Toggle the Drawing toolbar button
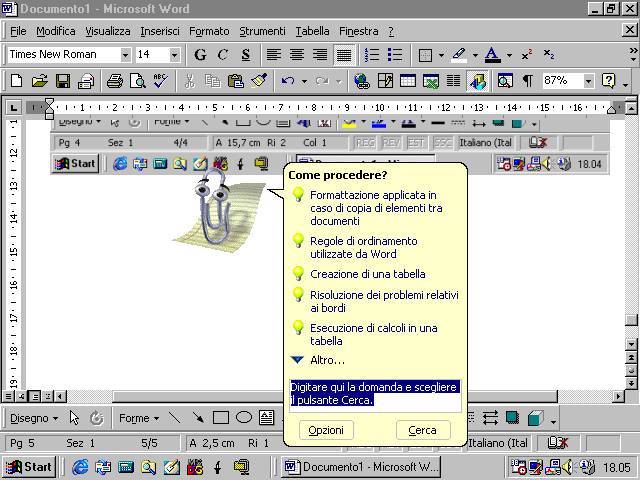The image size is (640, 480). coord(477,81)
